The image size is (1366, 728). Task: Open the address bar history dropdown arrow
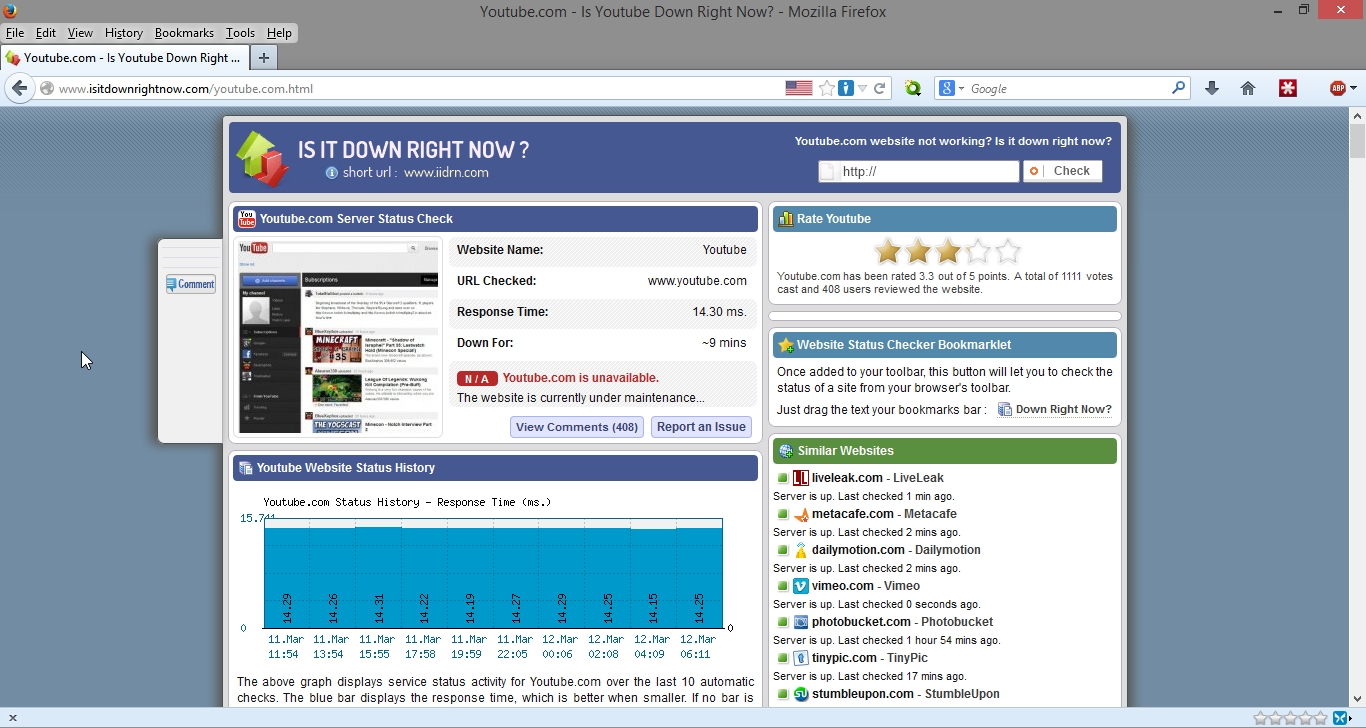click(x=862, y=89)
